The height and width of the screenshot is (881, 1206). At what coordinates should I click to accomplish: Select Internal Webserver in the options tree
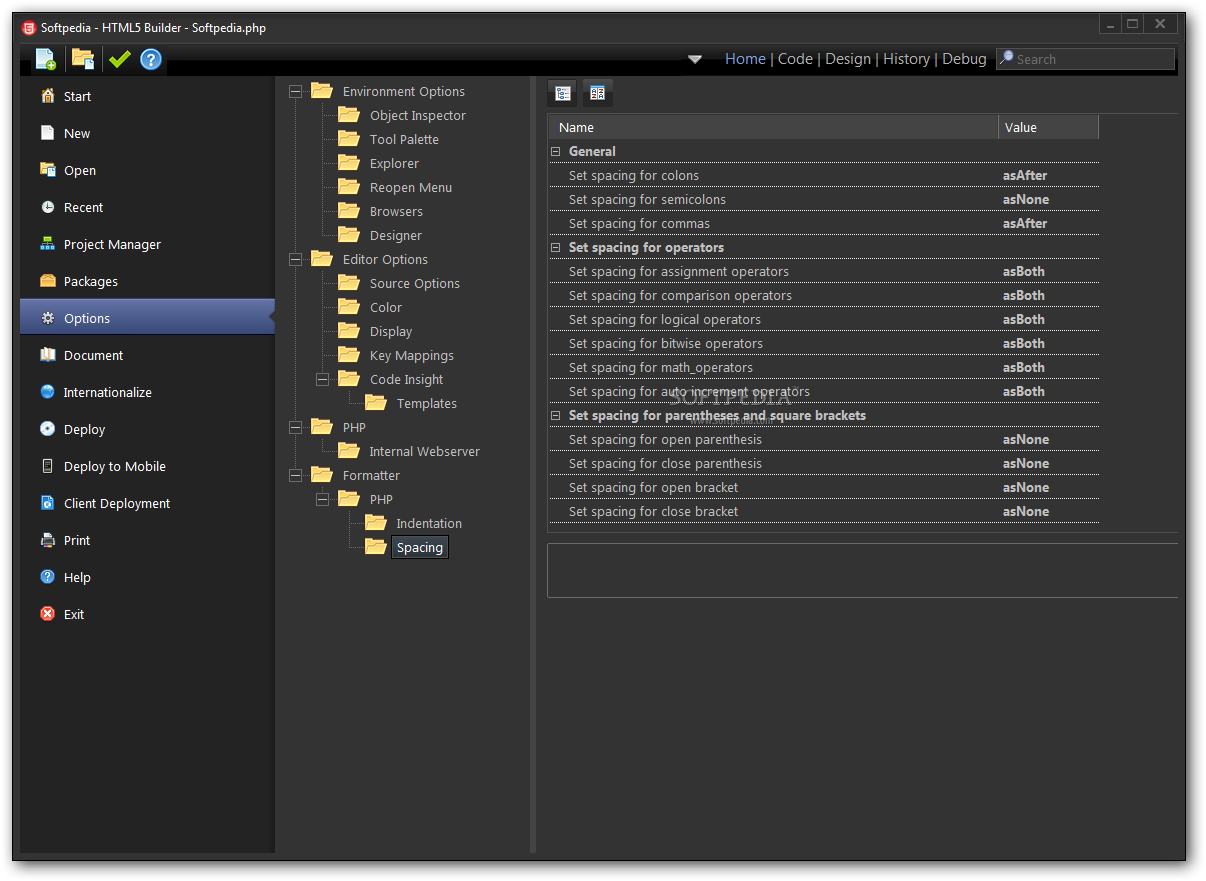coord(425,451)
